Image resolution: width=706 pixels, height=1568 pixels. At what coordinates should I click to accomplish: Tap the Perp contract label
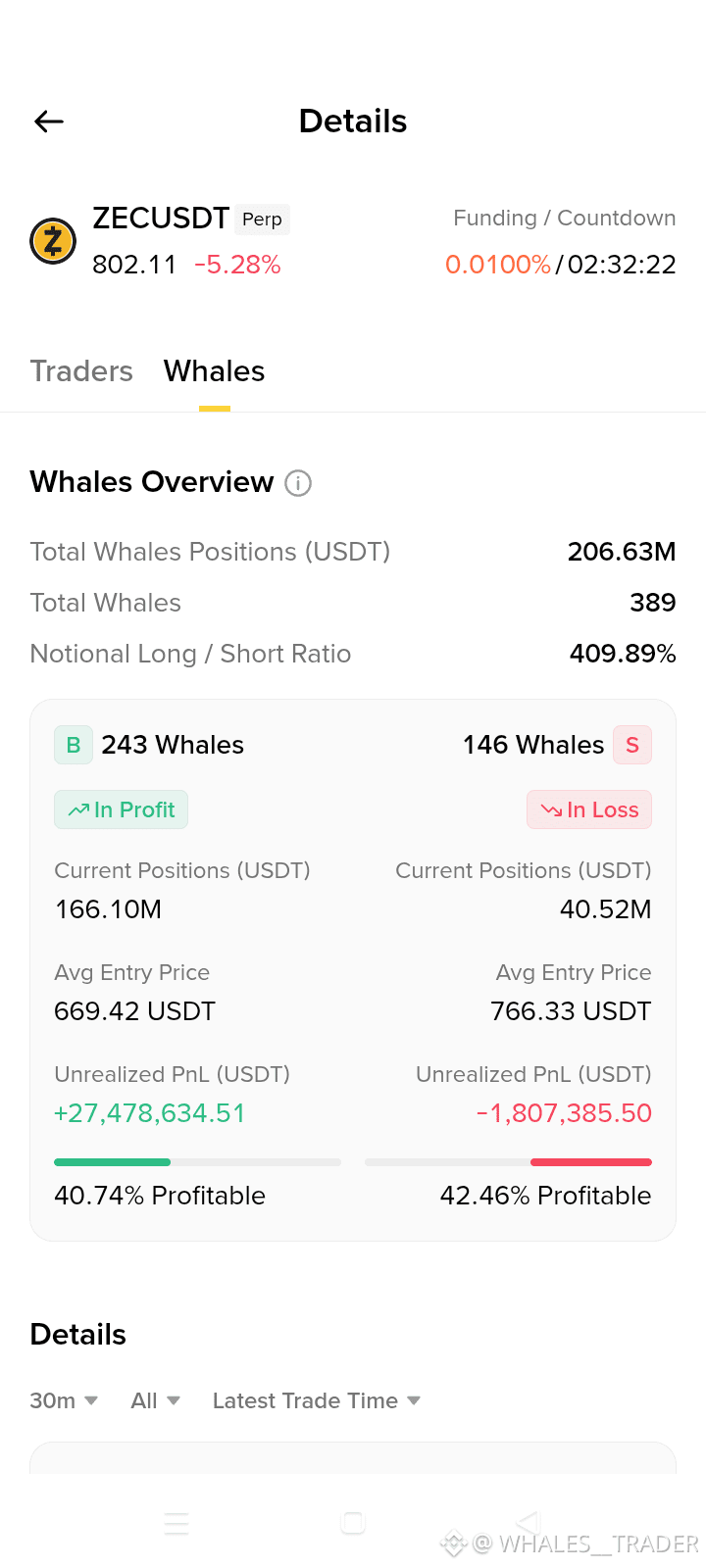pyautogui.click(x=262, y=220)
